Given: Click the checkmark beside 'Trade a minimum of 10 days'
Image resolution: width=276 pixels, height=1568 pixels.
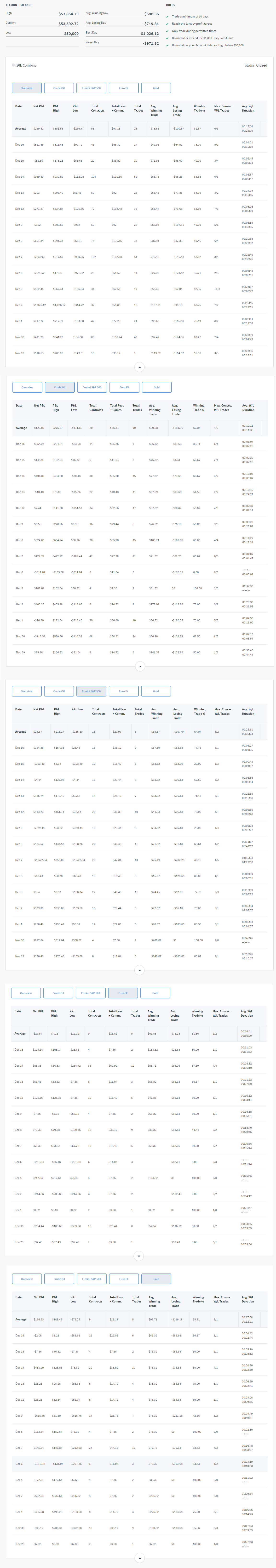Looking at the screenshot, I should point(167,17).
